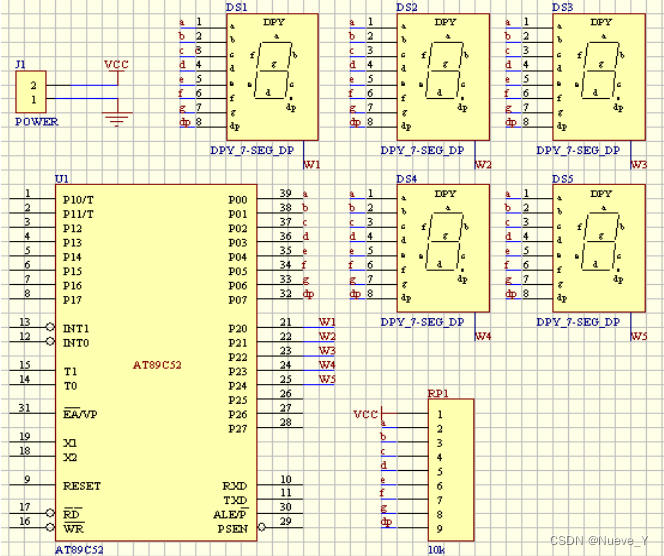The width and height of the screenshot is (664, 556).
Task: Click the W1 net label at P20
Action: [327, 322]
